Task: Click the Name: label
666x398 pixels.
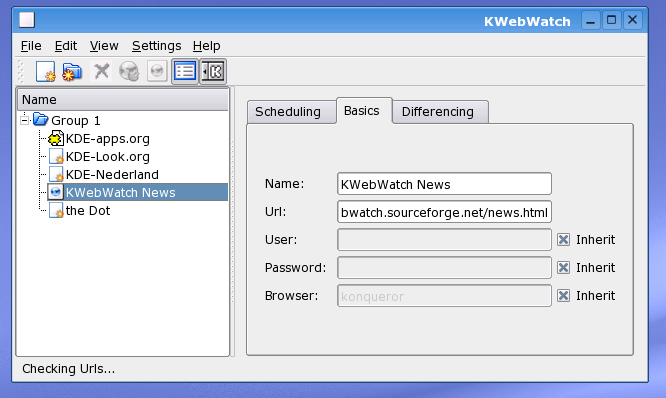Action: point(285,184)
